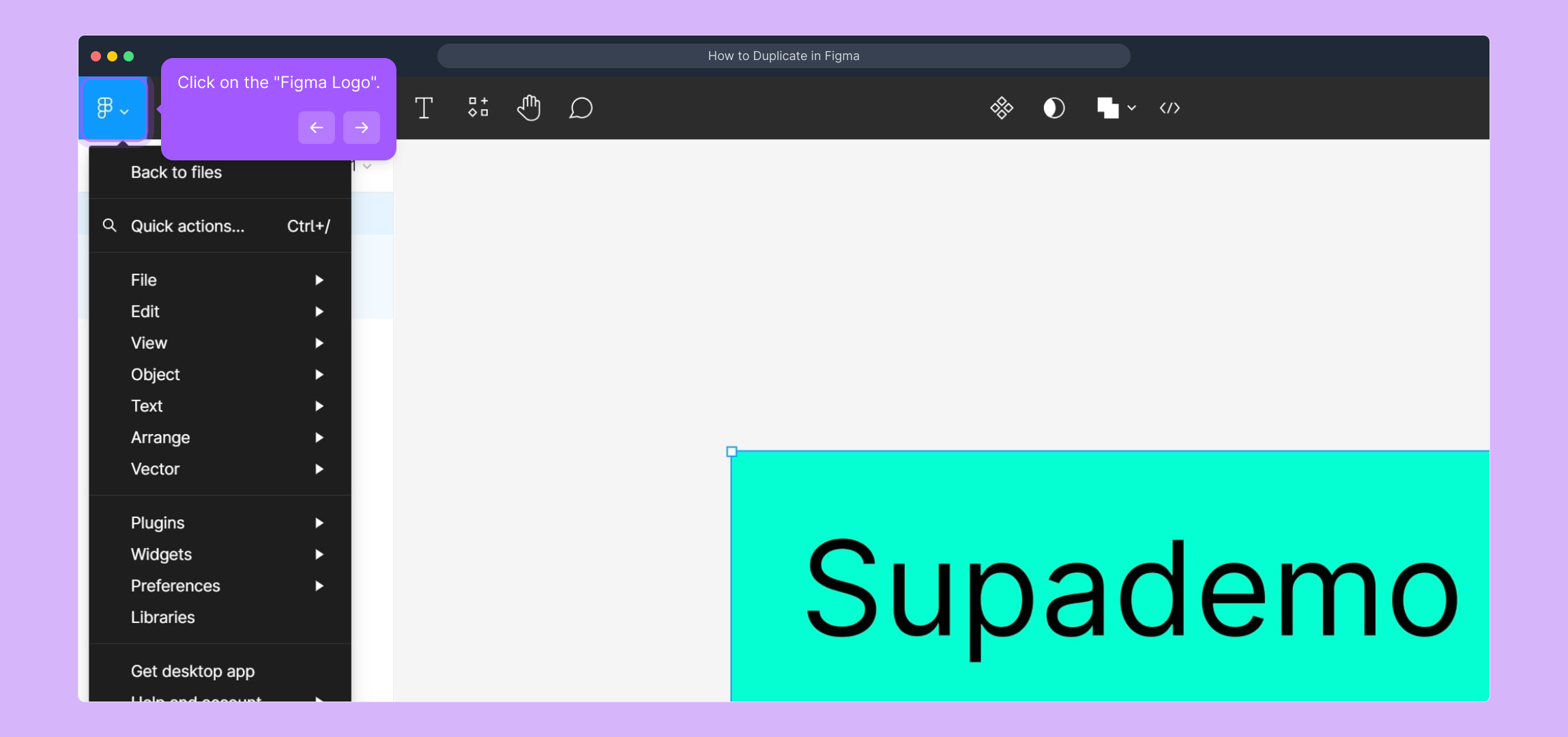
Task: Open boolean operations dropdown arrow
Action: pos(1132,108)
